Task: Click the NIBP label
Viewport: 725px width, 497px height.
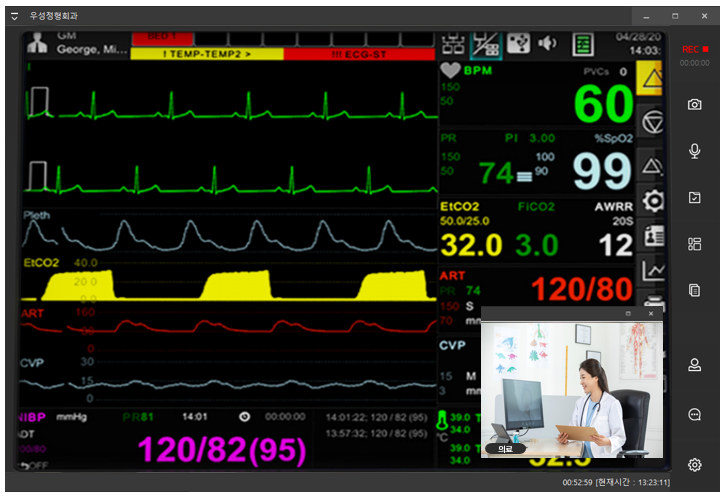Action: click(31, 417)
